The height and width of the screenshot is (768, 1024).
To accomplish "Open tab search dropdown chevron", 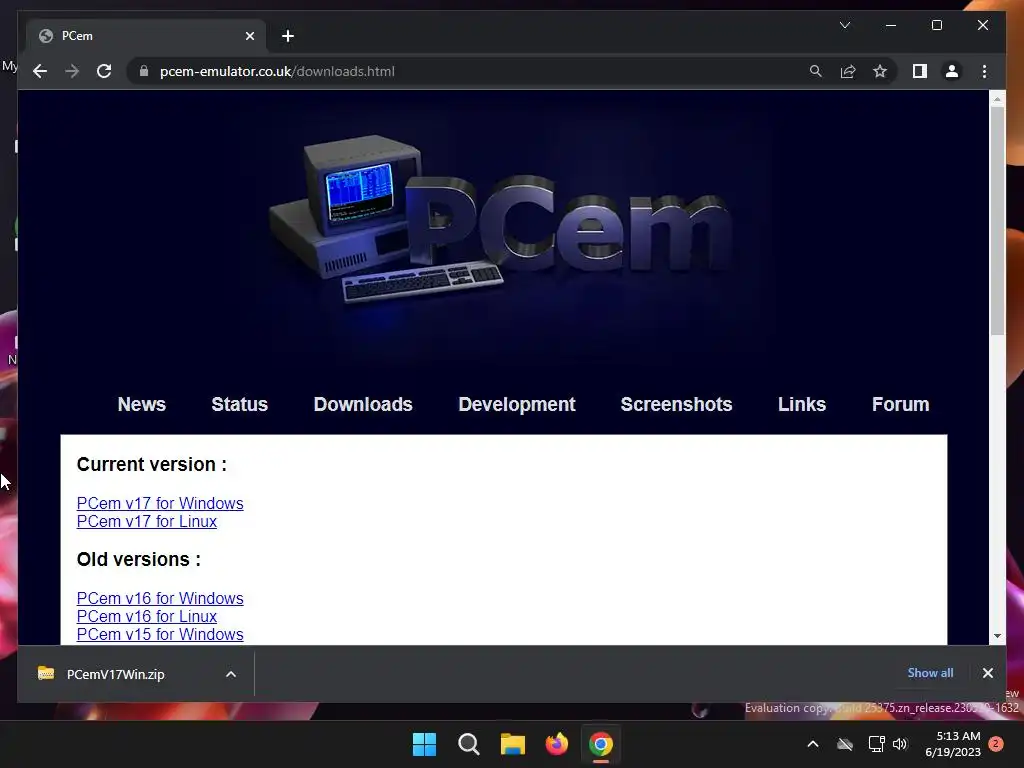I will point(844,25).
